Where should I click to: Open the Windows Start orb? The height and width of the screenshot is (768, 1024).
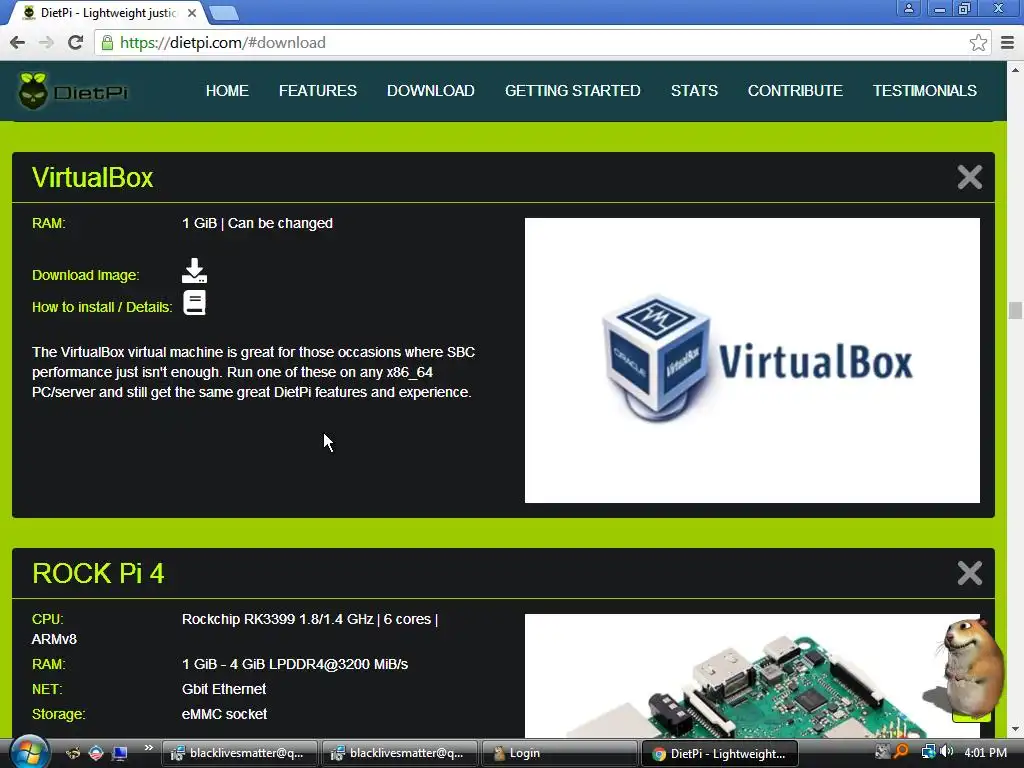29,752
